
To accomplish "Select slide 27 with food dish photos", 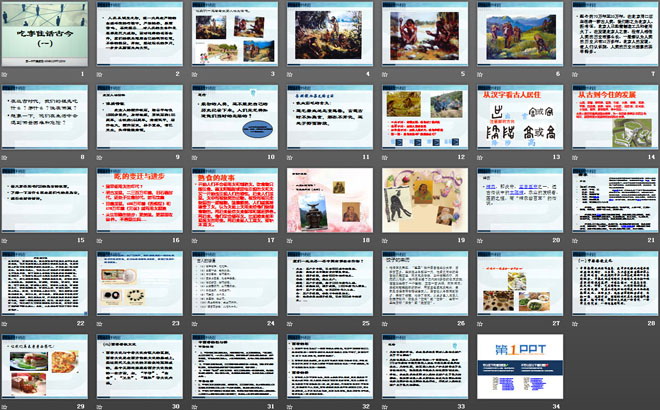I will pyautogui.click(x=520, y=283).
